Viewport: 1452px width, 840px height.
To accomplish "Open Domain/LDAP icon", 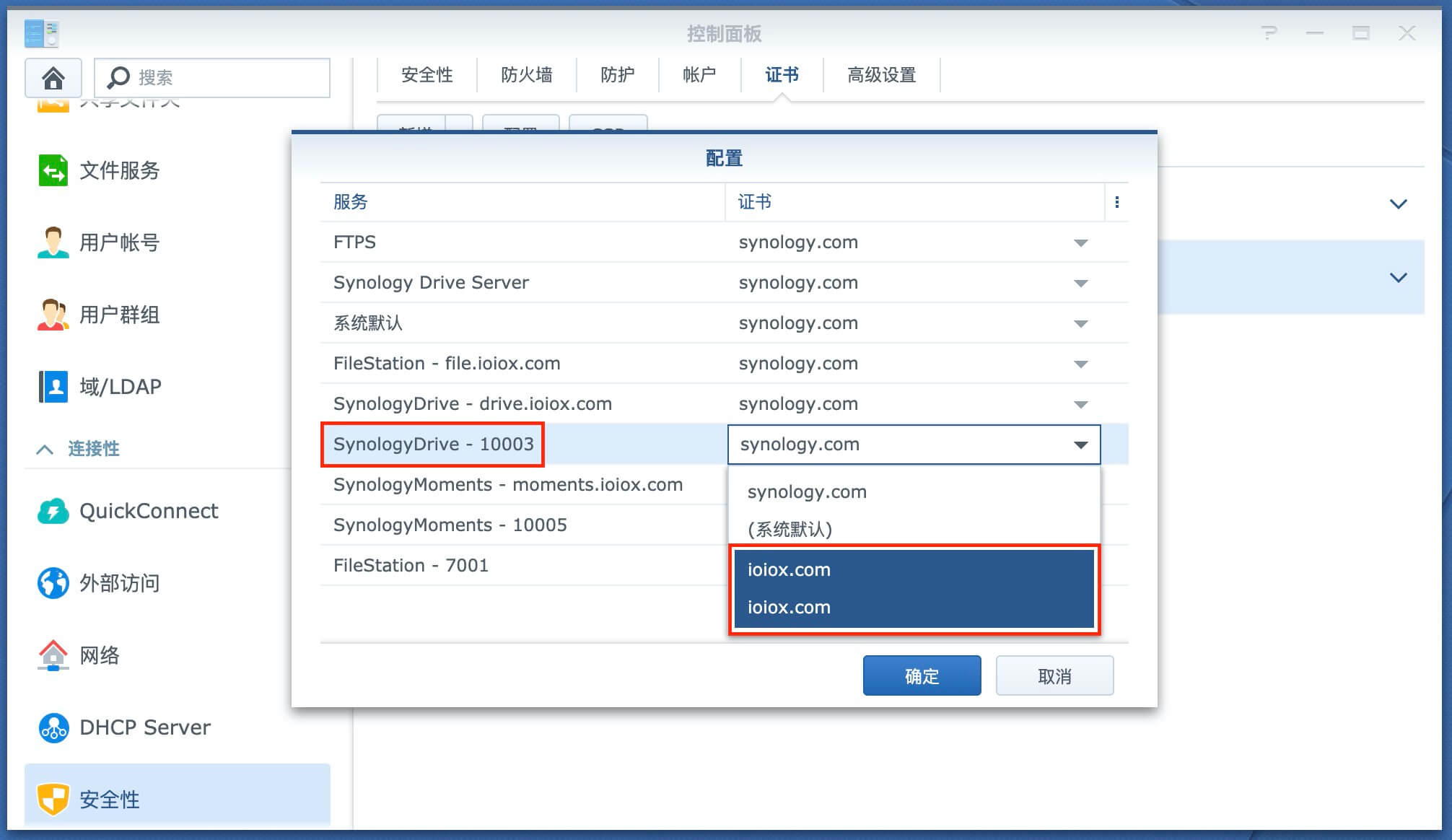I will pyautogui.click(x=53, y=387).
